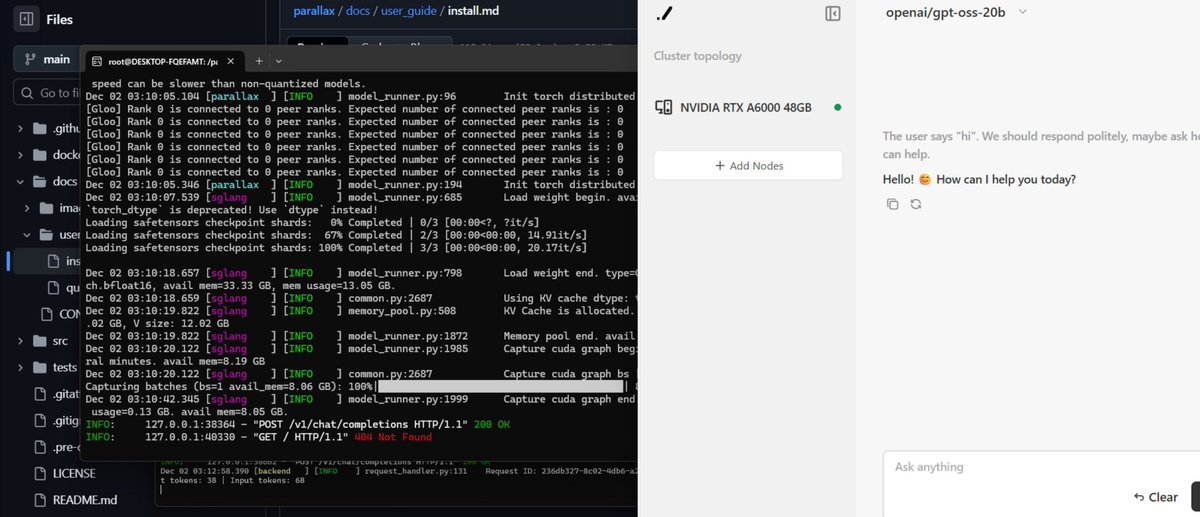This screenshot has width=1200, height=517.
Task: Regenerate the assistant's response
Action: [x=915, y=204]
